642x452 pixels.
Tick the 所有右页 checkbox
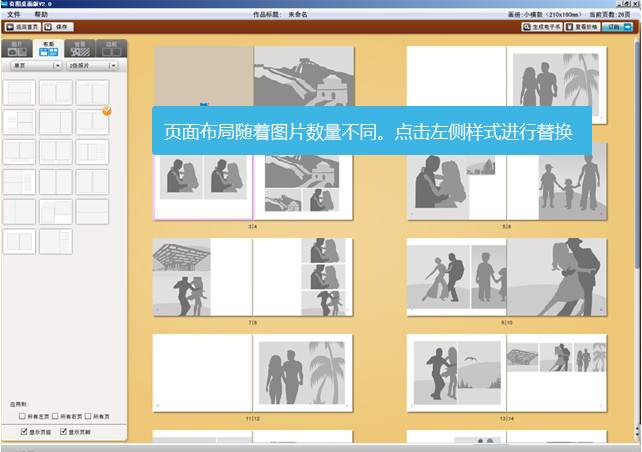tap(55, 416)
